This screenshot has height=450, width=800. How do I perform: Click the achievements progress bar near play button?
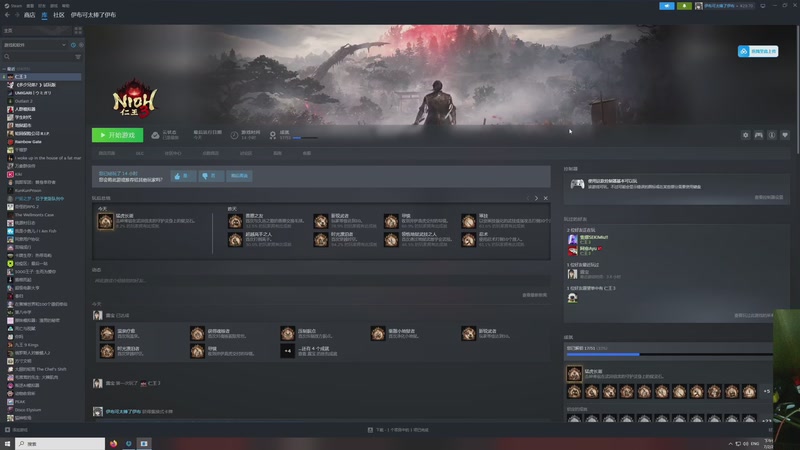click(x=305, y=138)
